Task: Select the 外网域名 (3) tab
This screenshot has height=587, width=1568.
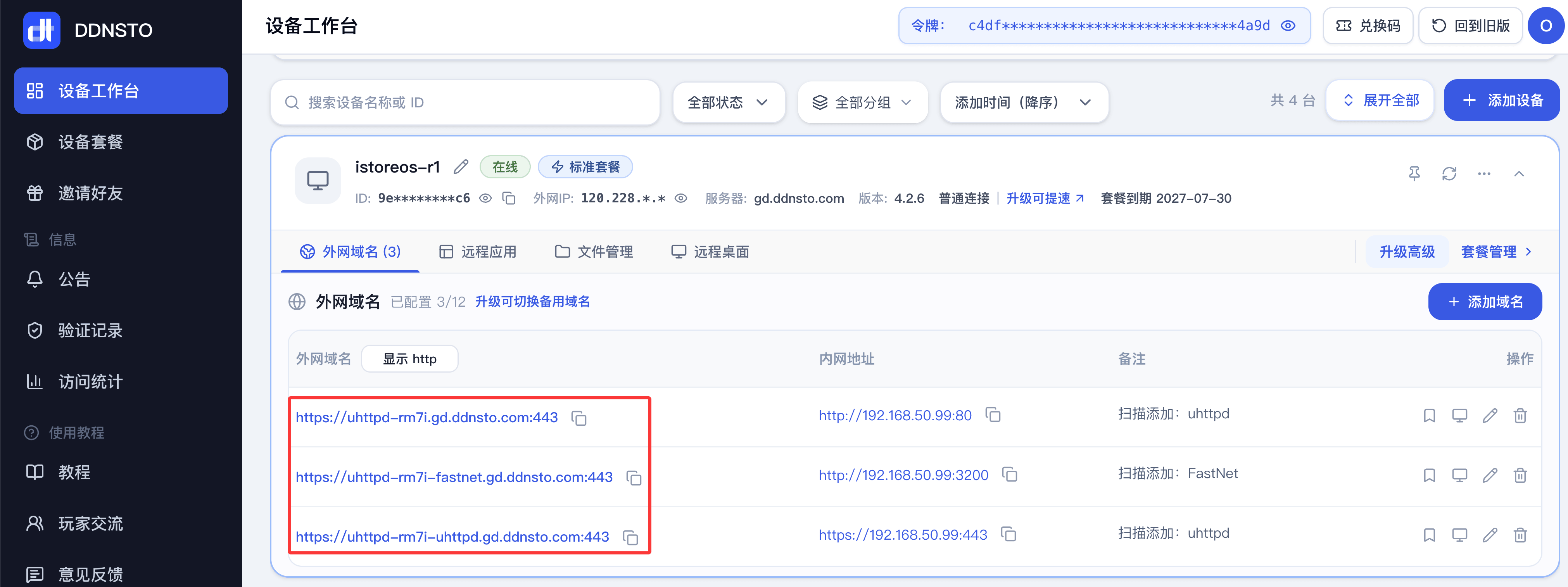Action: (350, 252)
